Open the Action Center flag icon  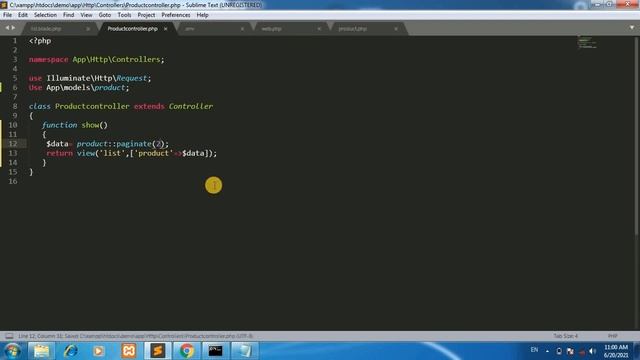570,351
